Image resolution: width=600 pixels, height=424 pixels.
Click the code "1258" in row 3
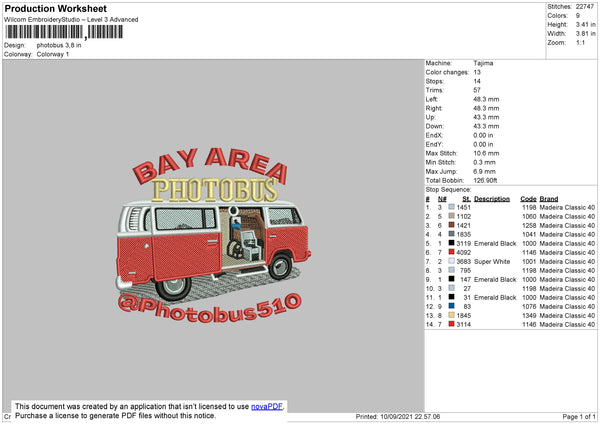click(x=529, y=226)
